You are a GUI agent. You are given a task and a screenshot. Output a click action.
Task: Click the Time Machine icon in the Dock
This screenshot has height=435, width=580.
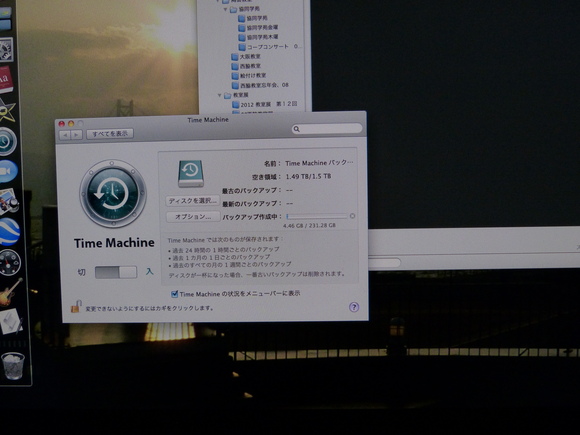(x=7, y=141)
